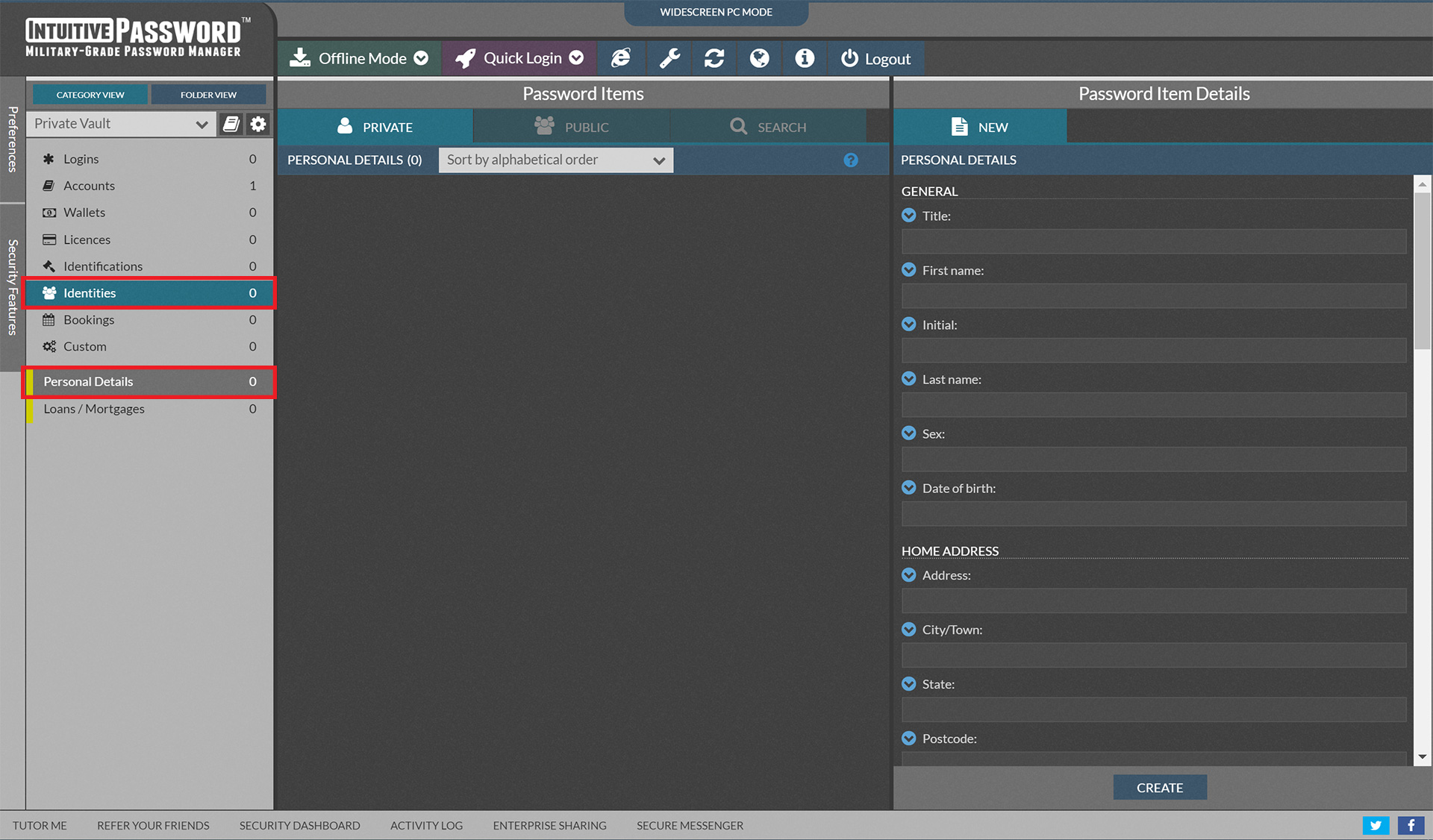Switch to the PUBLIC tab
Screen dimensions: 1433x840
pos(572,127)
